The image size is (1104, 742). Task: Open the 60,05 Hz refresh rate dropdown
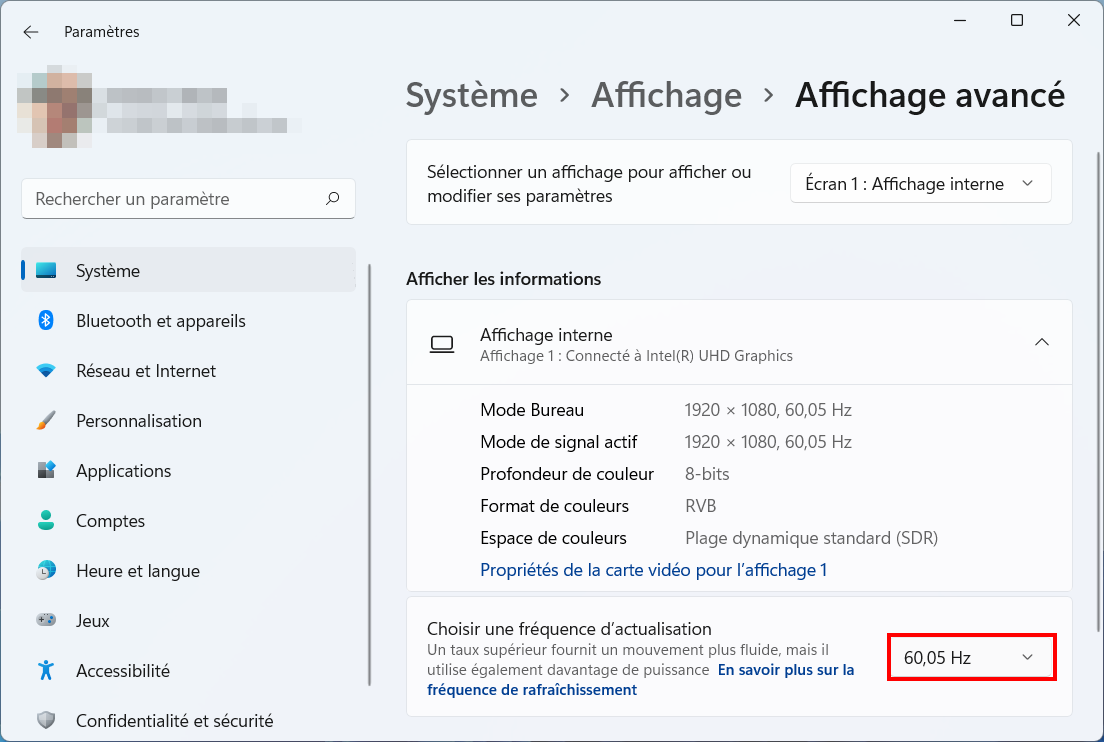[972, 658]
